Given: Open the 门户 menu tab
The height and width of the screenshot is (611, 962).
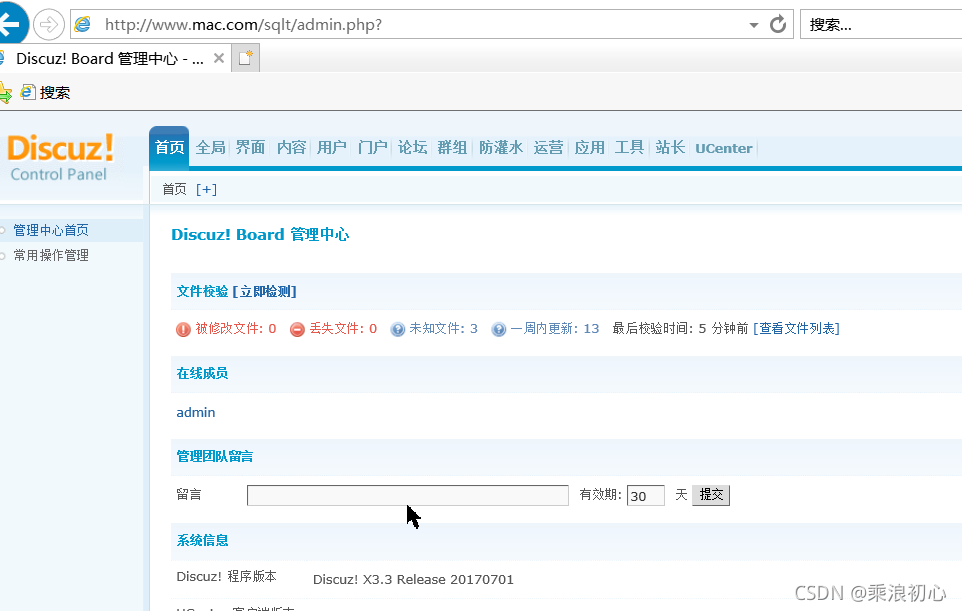Looking at the screenshot, I should [372, 147].
